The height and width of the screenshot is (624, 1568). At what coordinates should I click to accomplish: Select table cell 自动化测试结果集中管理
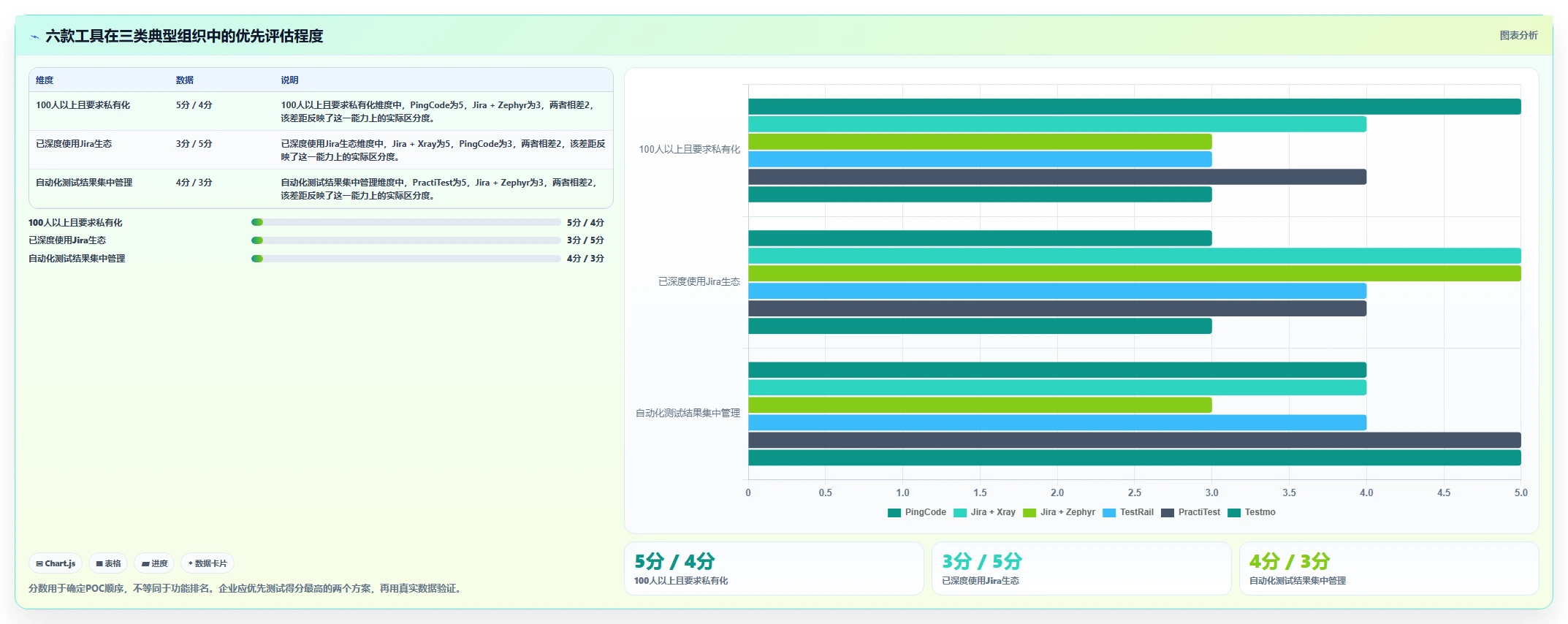pyautogui.click(x=84, y=183)
